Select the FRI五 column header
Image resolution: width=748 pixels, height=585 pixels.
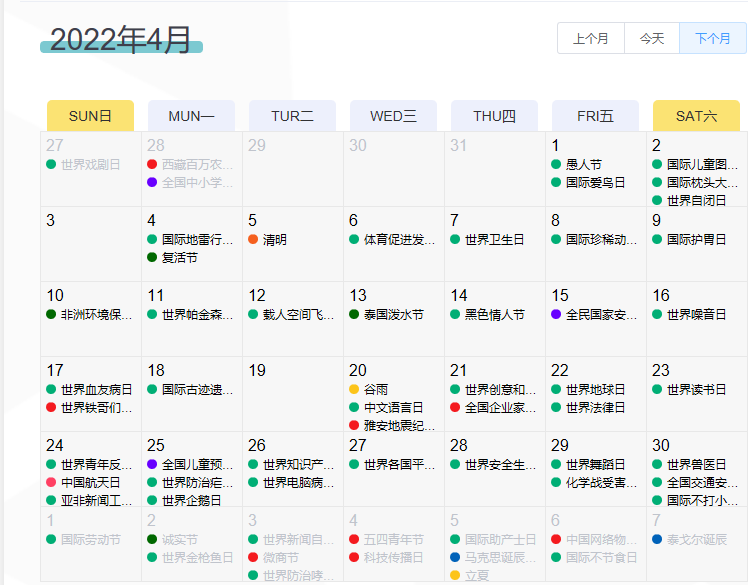[595, 116]
